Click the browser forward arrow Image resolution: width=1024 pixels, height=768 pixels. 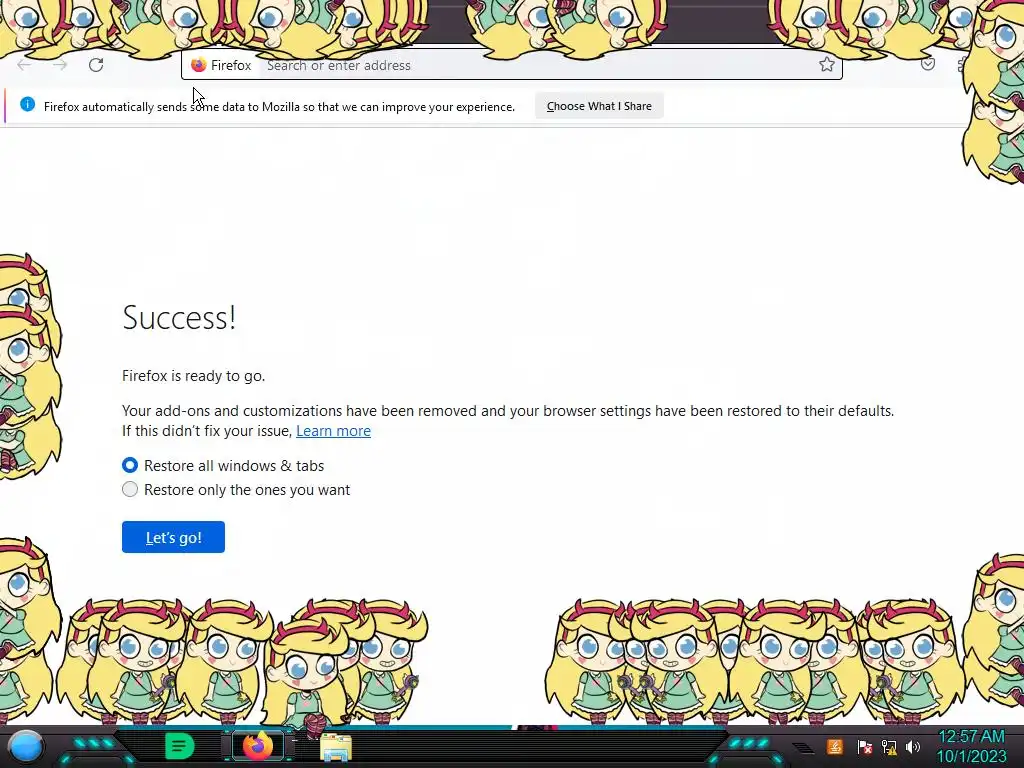[x=60, y=65]
